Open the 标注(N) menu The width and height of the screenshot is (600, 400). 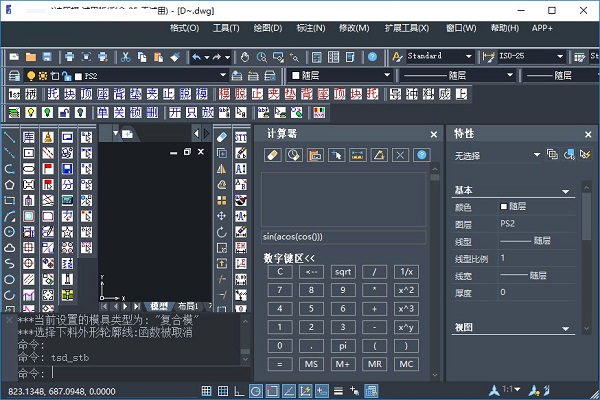(311, 28)
